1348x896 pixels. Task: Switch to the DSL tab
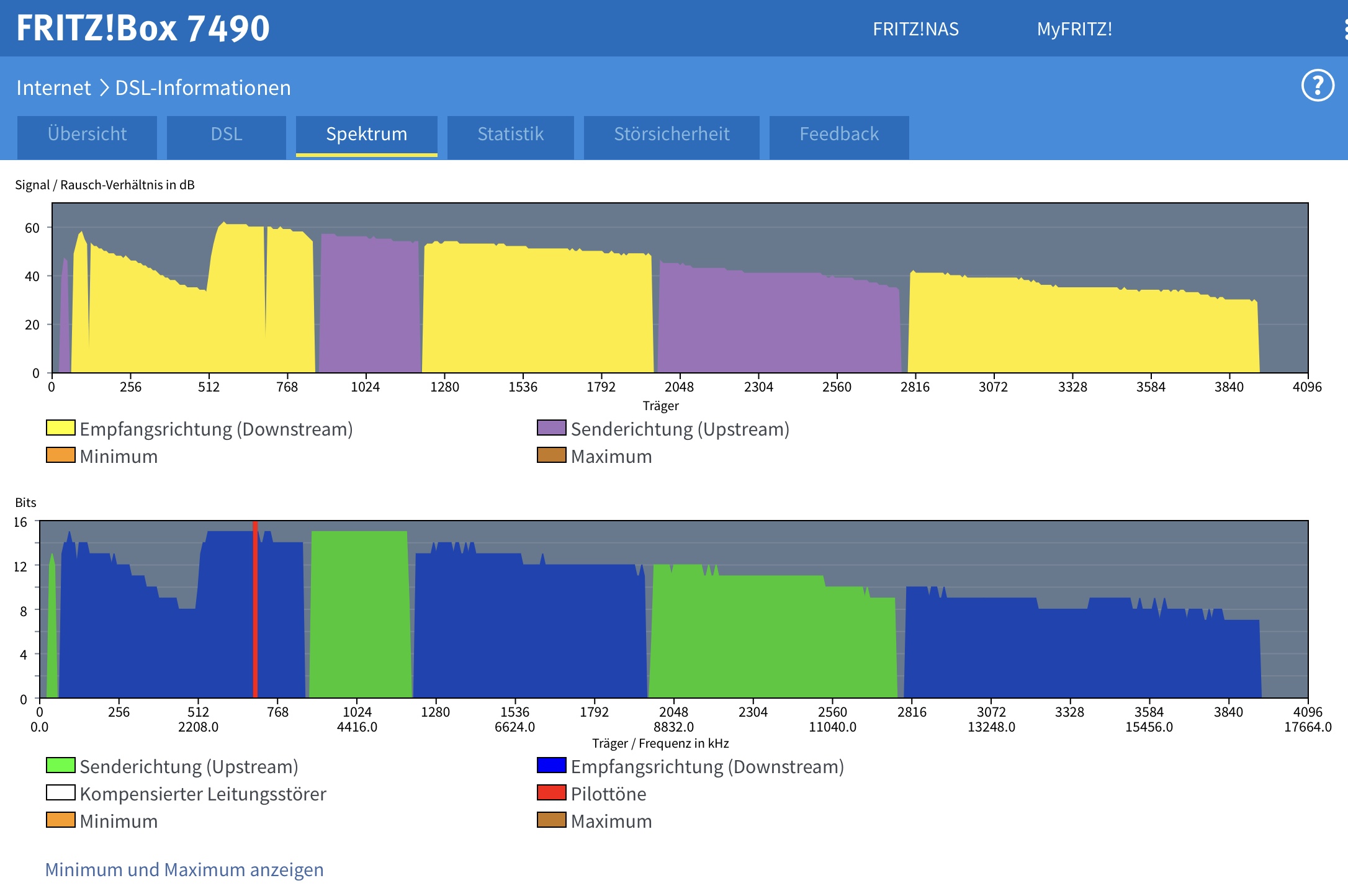[226, 134]
